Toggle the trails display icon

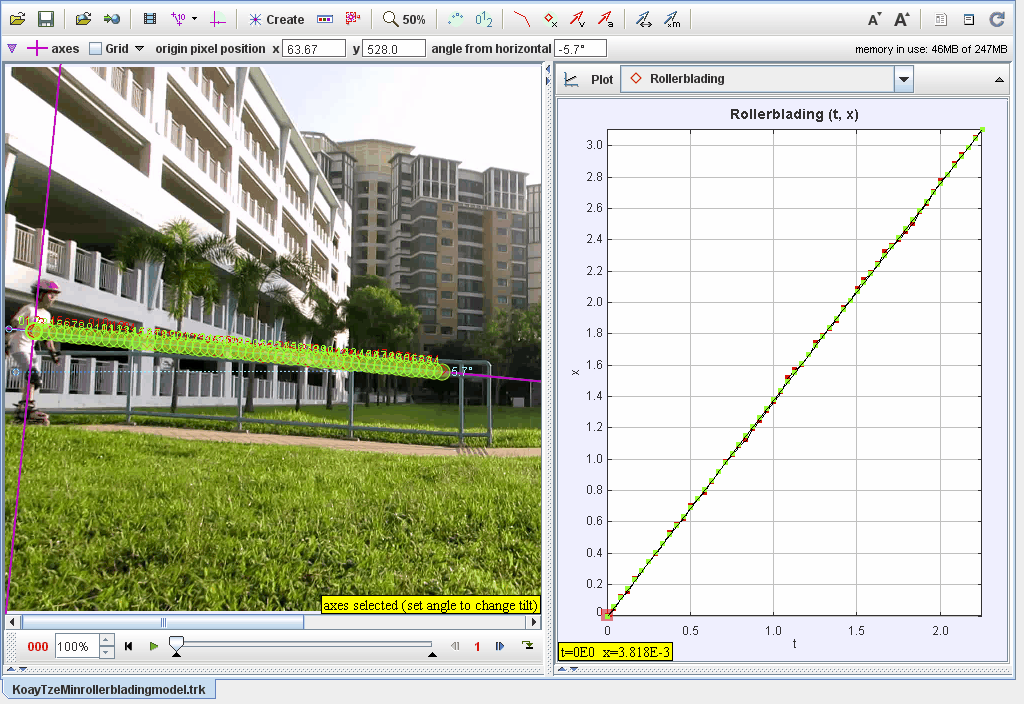click(456, 19)
